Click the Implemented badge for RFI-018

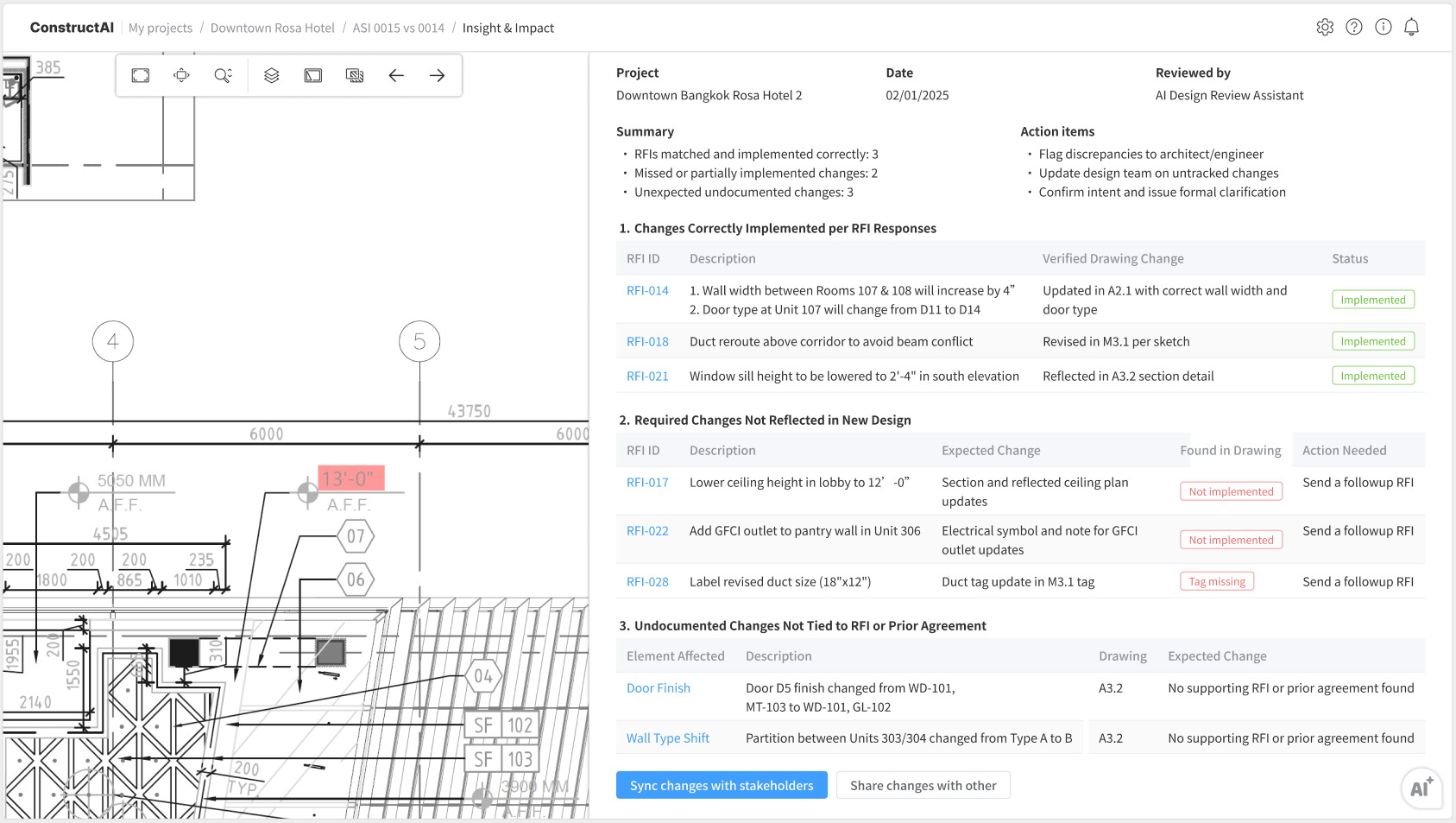(x=1373, y=340)
